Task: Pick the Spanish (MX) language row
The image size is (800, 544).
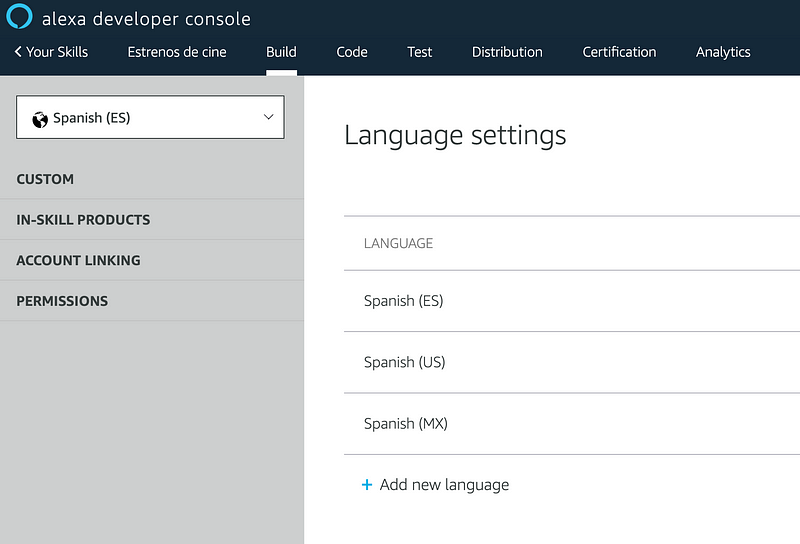Action: tap(405, 424)
